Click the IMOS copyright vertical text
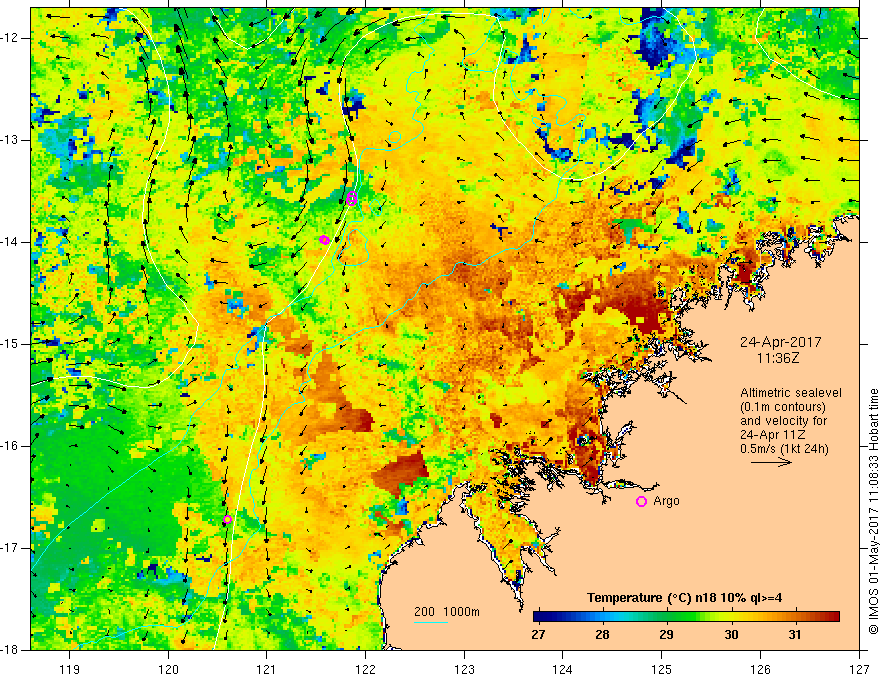This screenshot has height=680, width=880. tap(873, 512)
